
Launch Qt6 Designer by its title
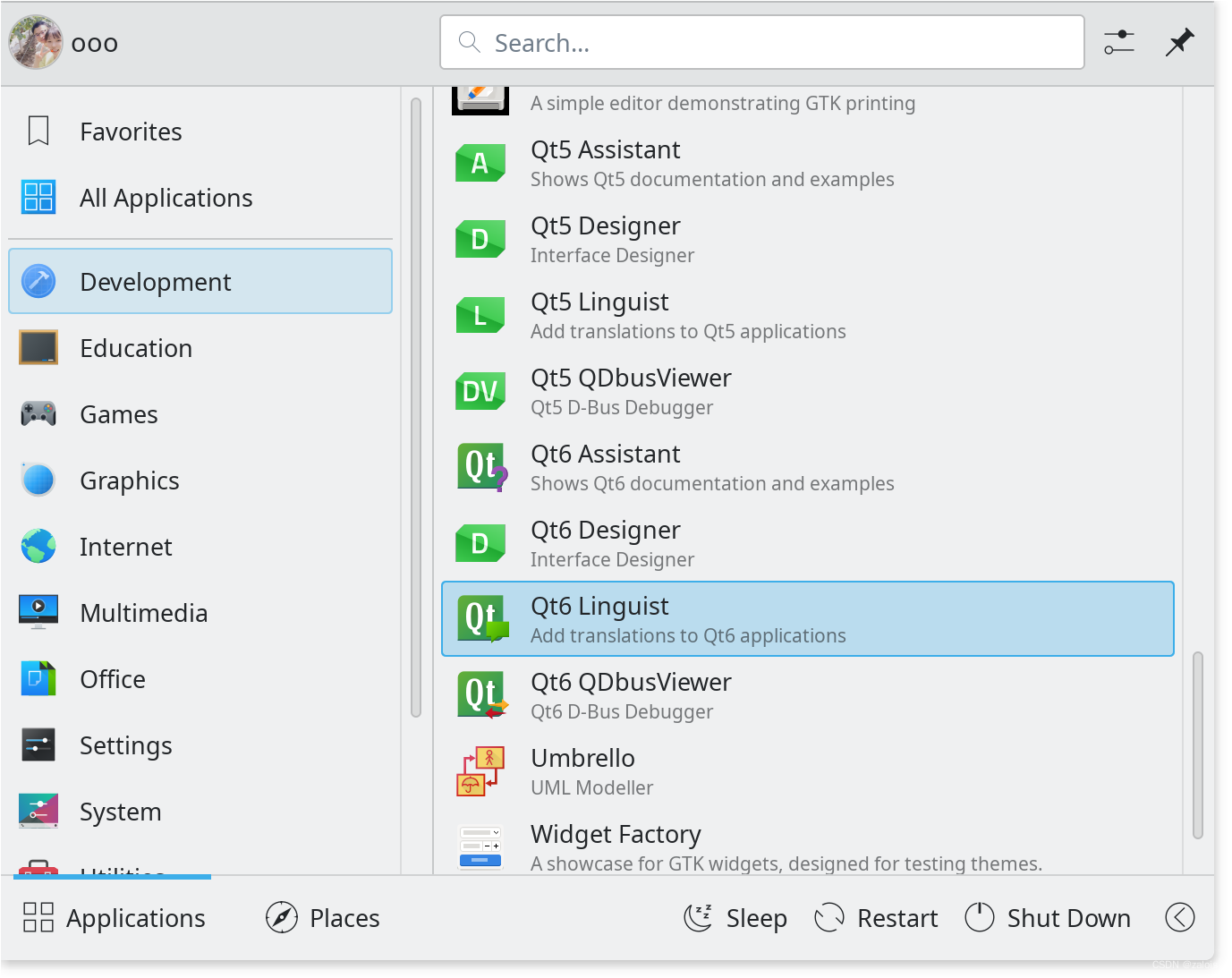606,530
